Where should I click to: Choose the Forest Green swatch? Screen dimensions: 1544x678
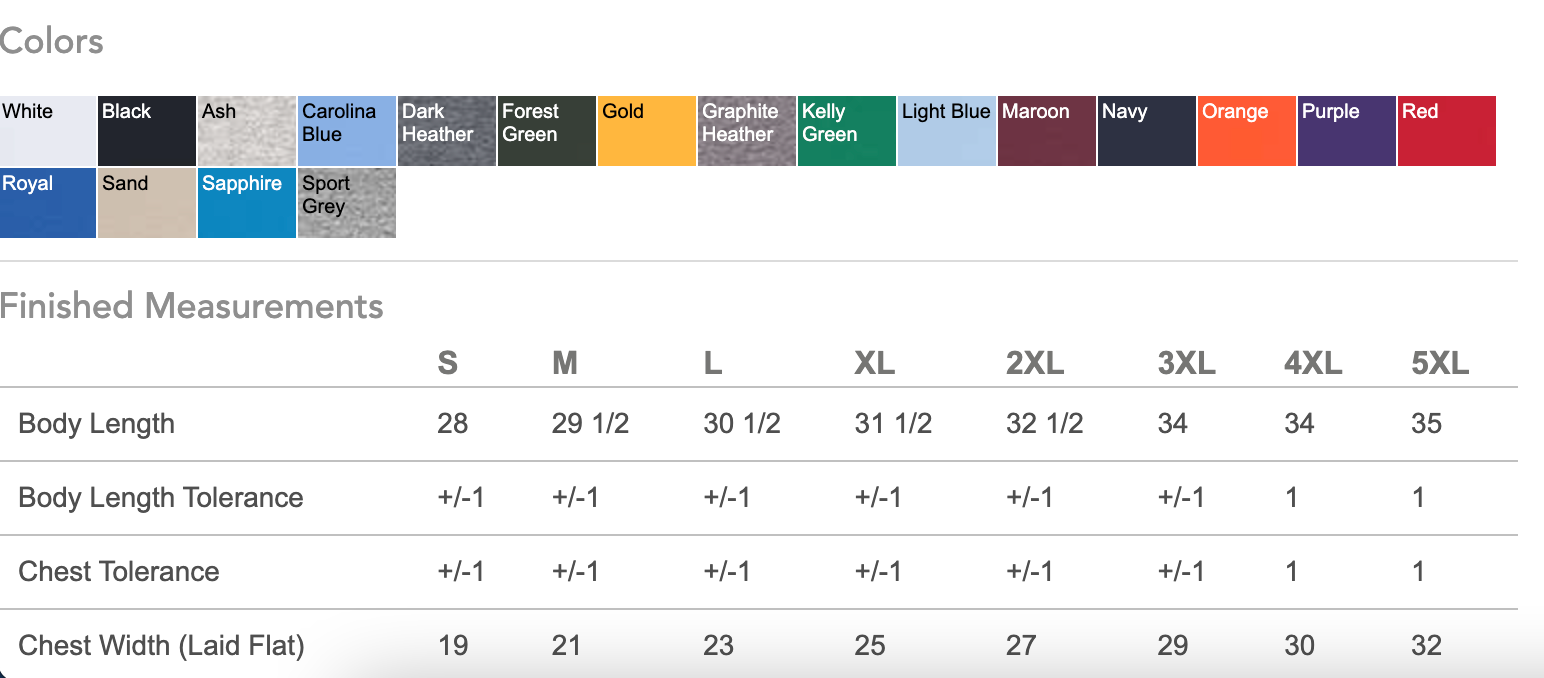tap(547, 131)
